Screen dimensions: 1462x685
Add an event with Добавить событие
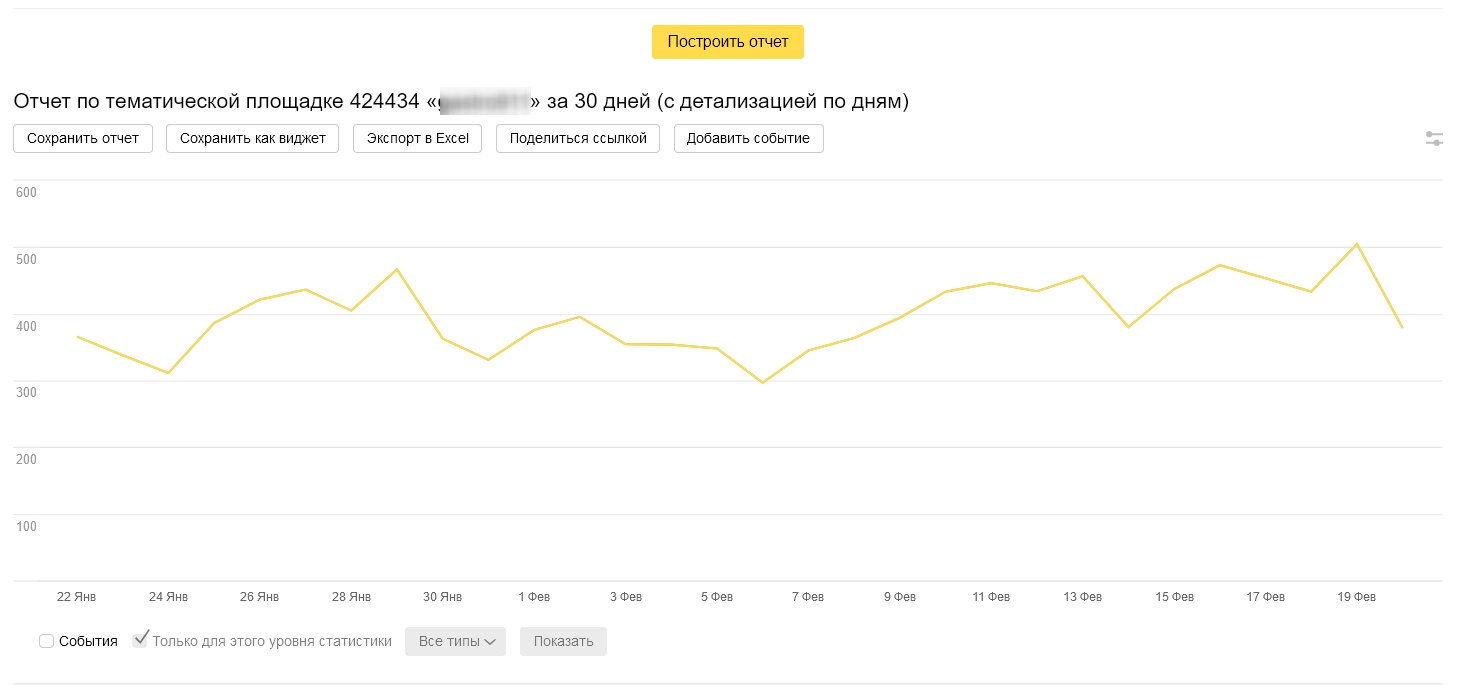748,138
